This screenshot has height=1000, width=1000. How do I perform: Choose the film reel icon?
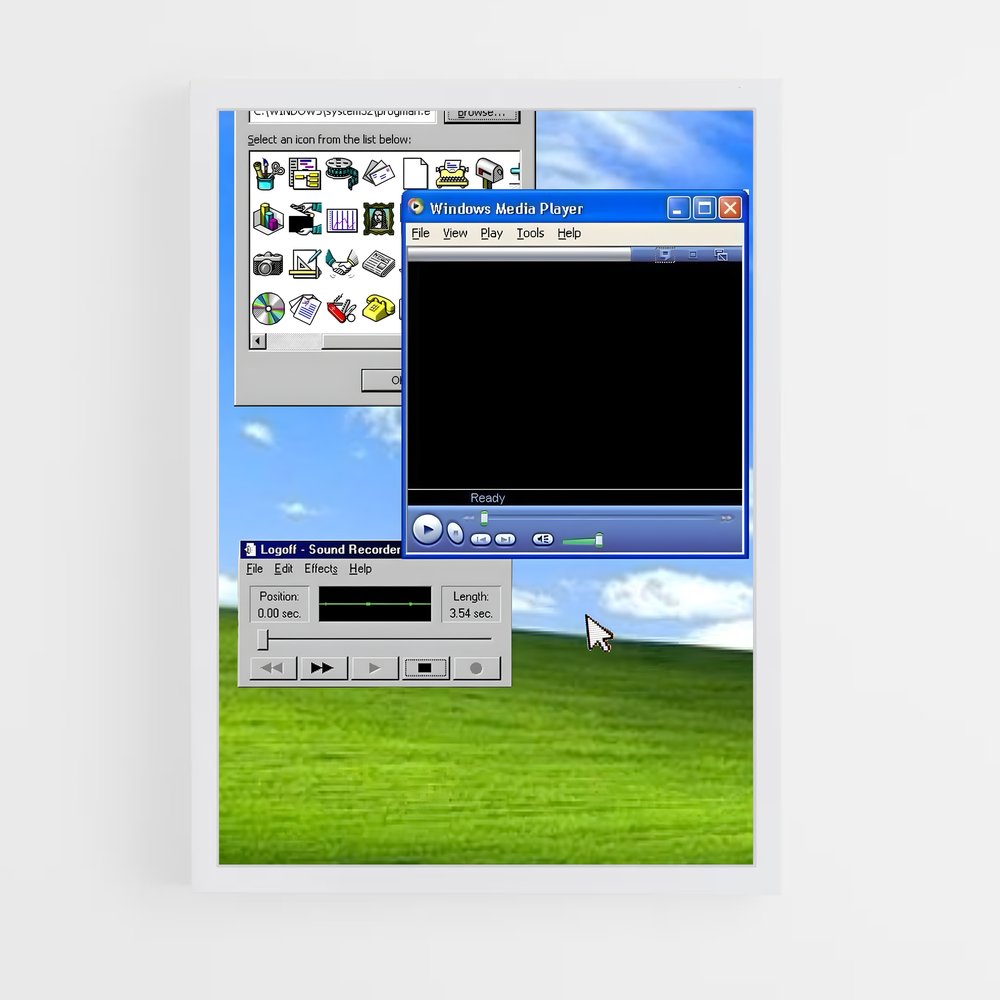[x=342, y=173]
